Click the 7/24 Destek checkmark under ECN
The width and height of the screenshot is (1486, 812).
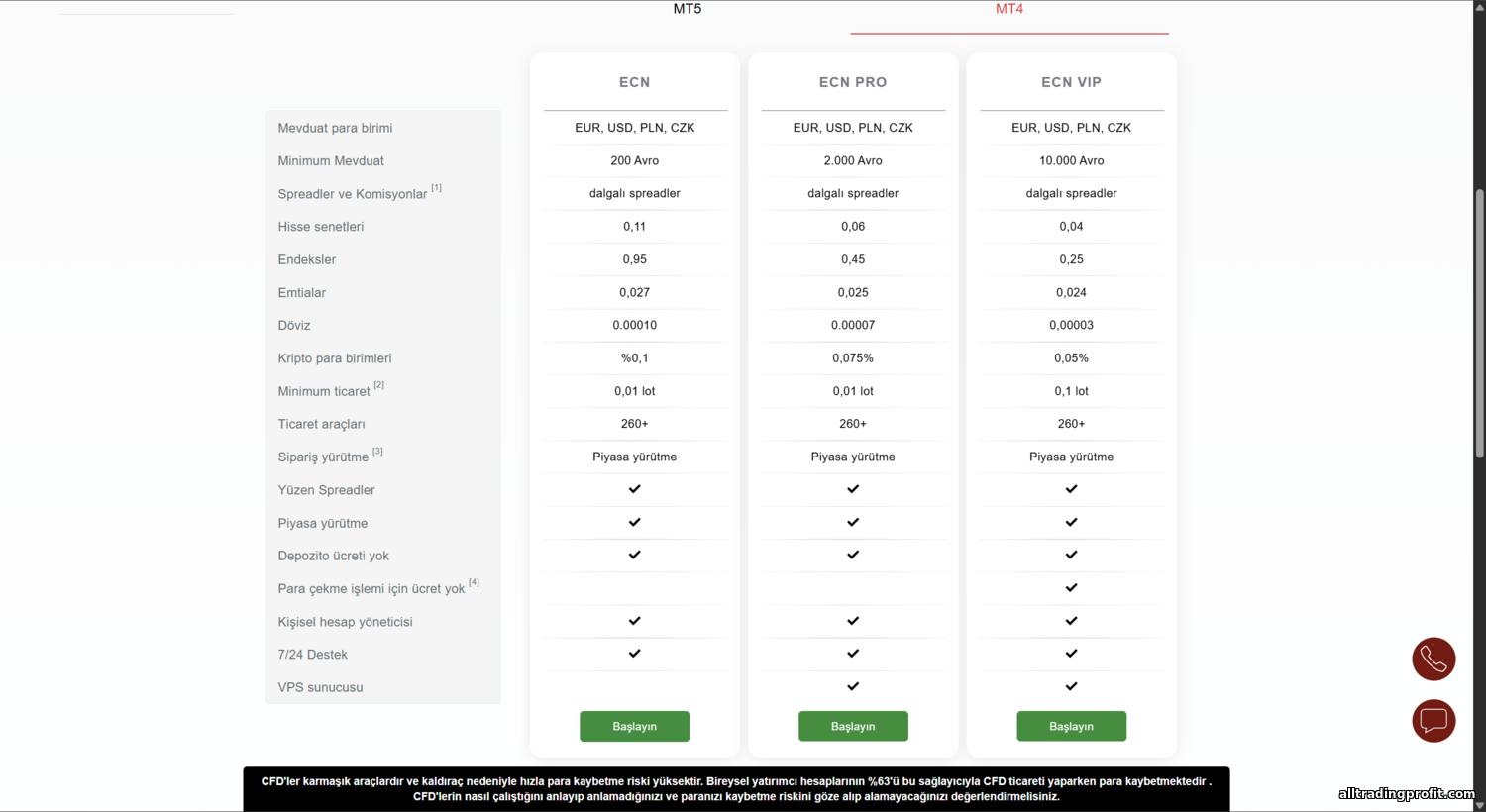tap(635, 654)
